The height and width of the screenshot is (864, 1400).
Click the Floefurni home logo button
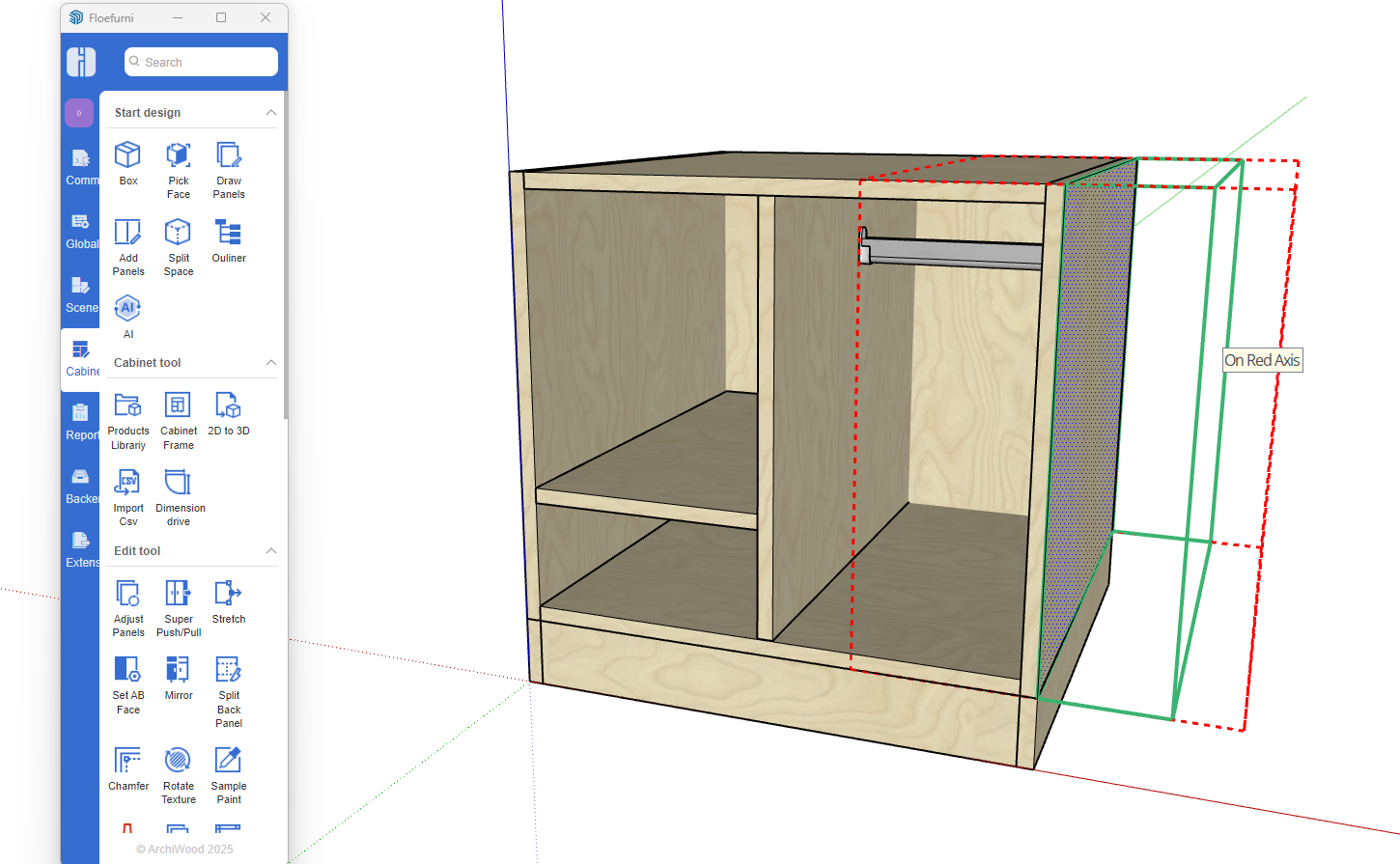(x=81, y=62)
